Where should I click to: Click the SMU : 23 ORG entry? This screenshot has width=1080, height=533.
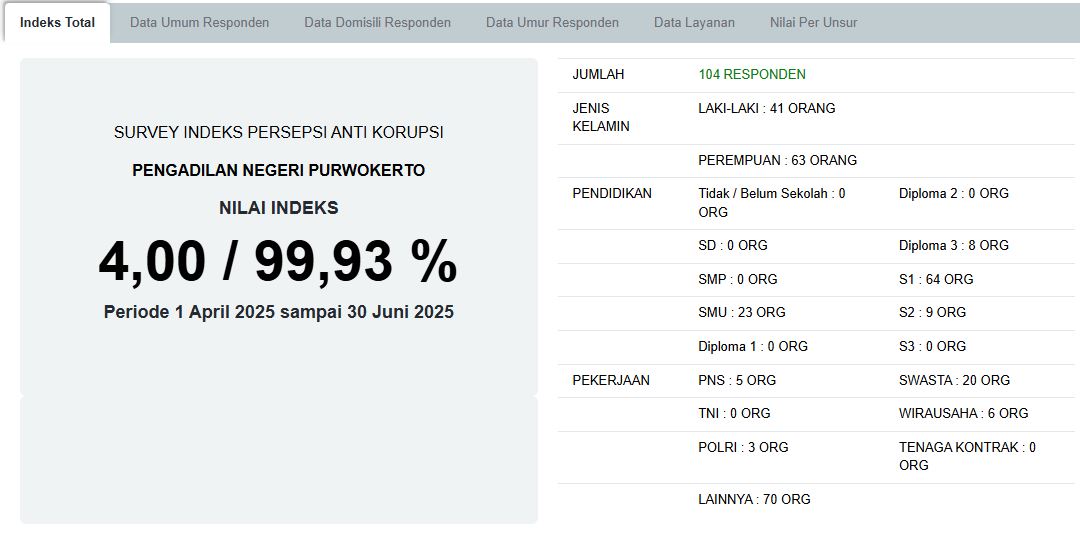[741, 312]
